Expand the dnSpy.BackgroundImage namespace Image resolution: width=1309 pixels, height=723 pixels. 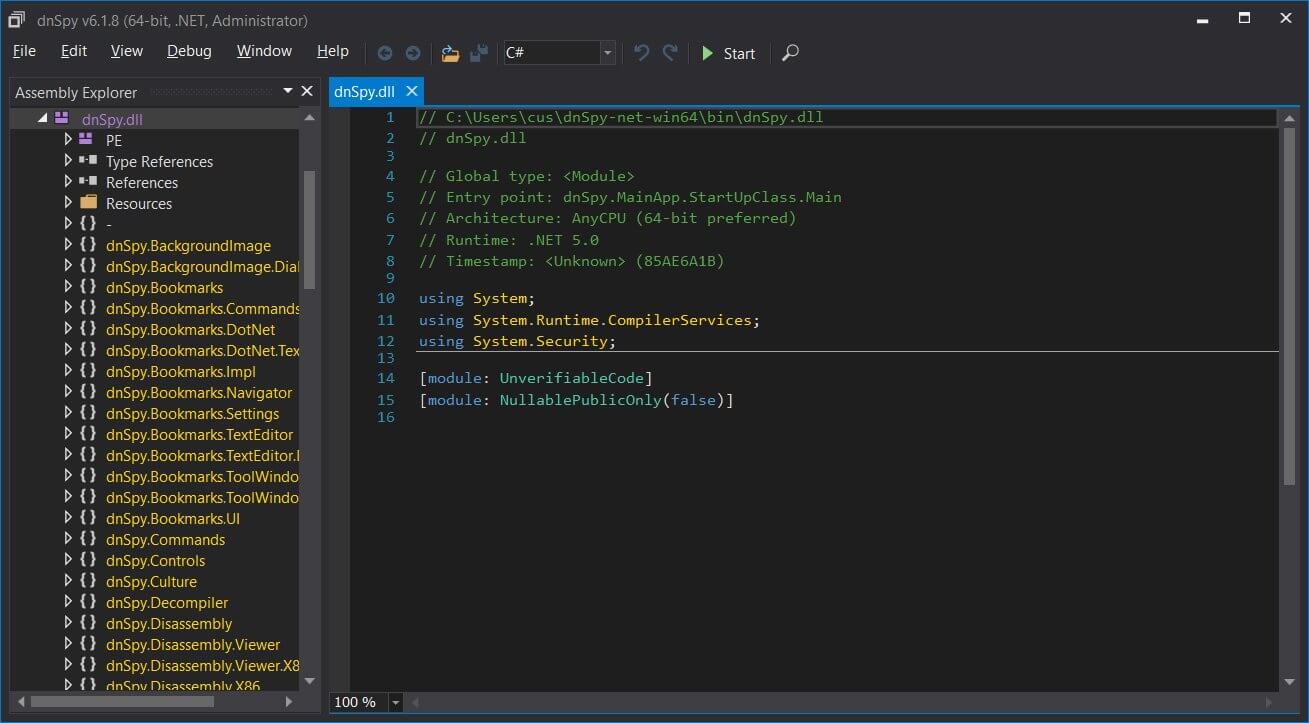point(68,244)
